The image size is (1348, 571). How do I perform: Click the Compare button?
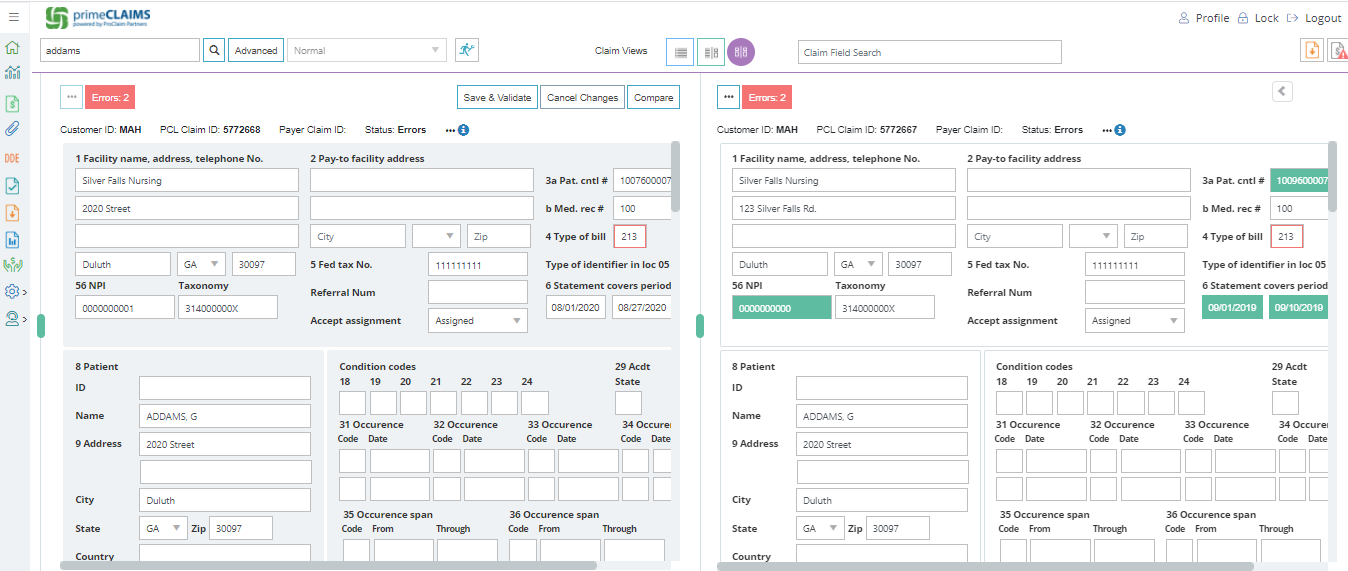coord(653,98)
